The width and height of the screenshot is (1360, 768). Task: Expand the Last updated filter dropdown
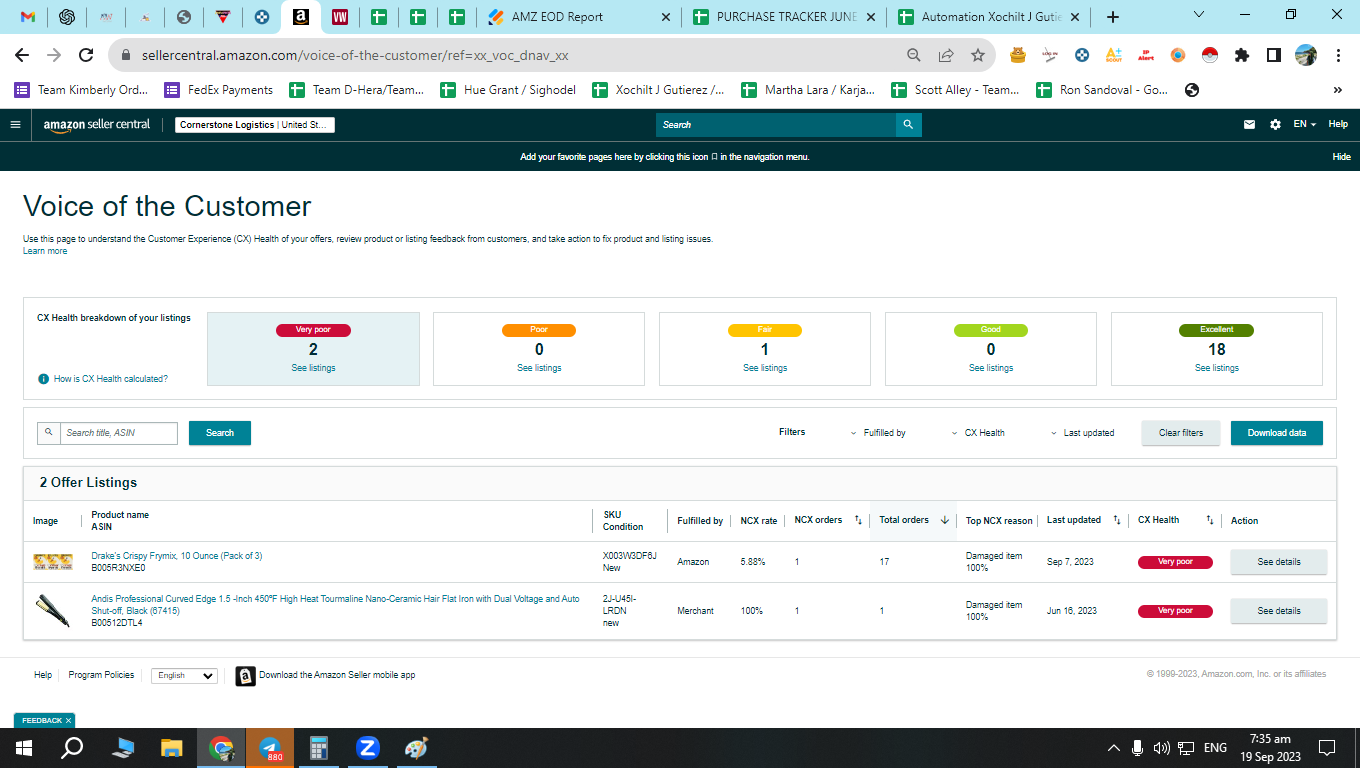click(x=1082, y=433)
